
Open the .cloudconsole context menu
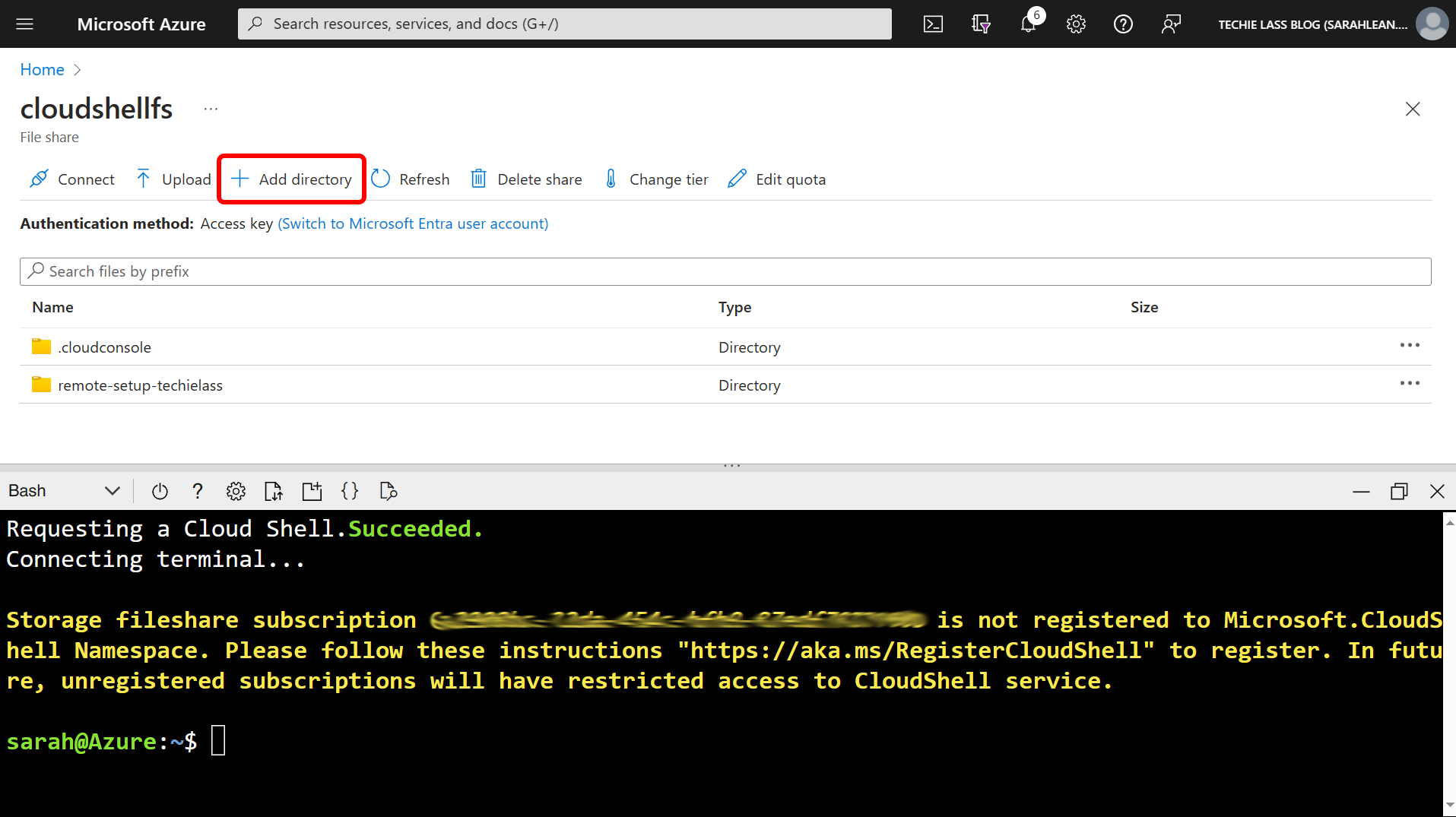pyautogui.click(x=1410, y=346)
